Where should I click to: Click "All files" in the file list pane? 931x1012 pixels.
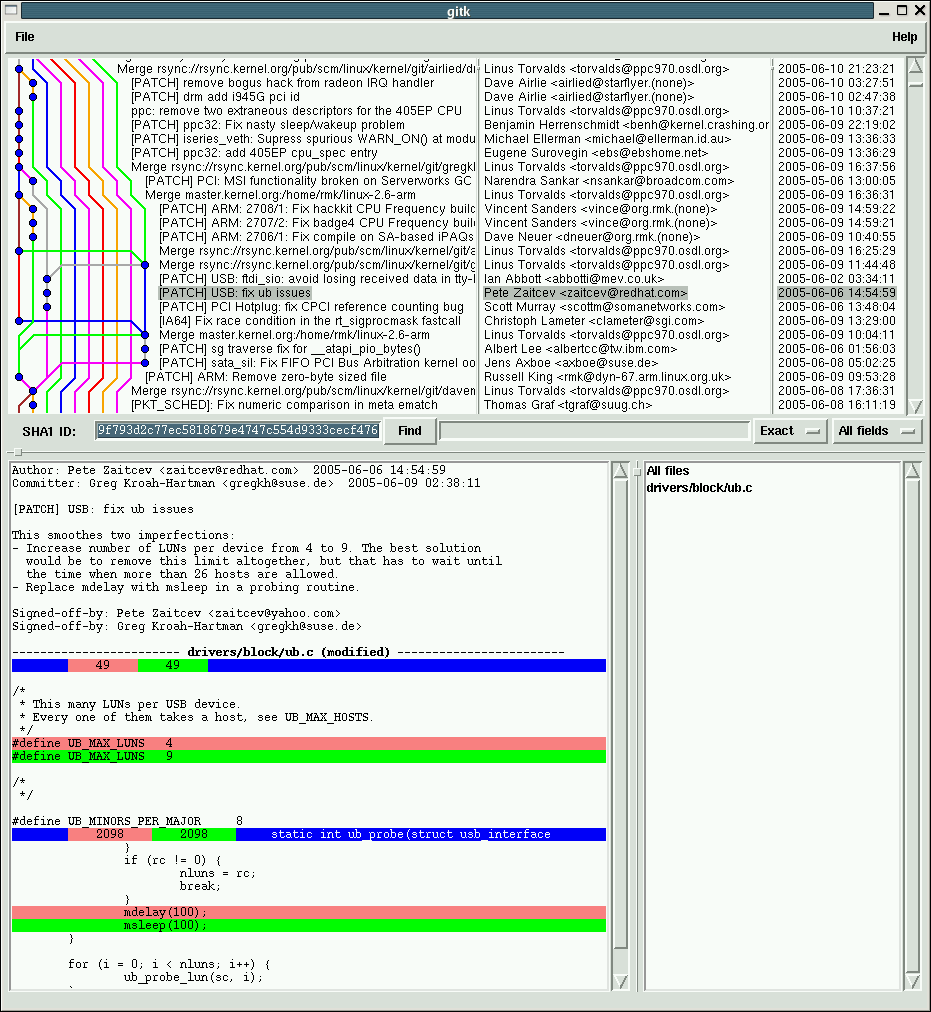[666, 470]
